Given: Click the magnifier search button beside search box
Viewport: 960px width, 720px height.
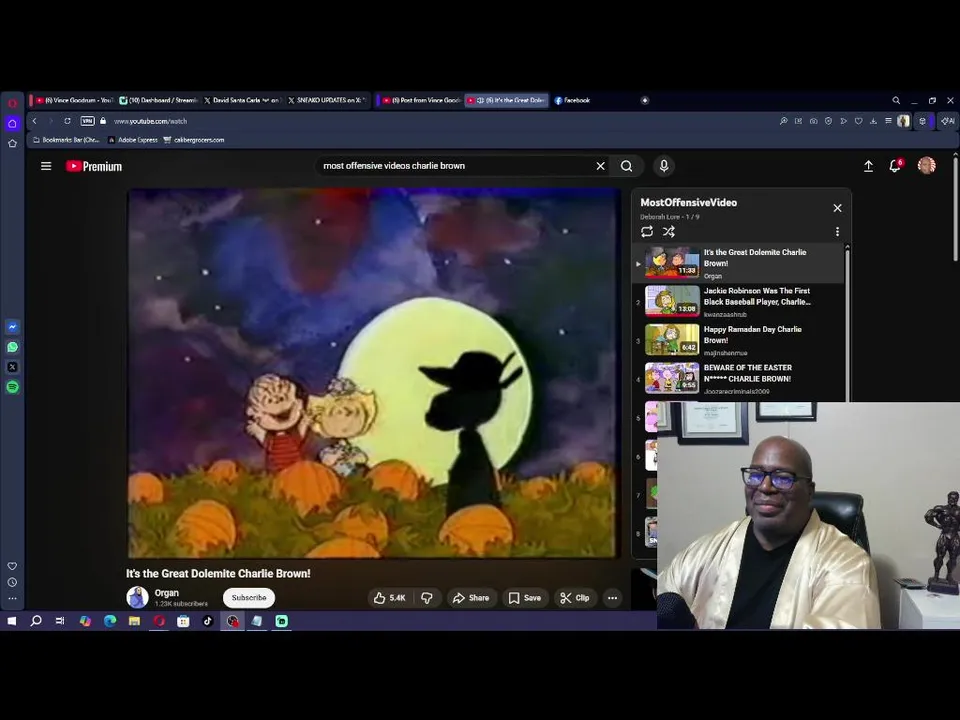Looking at the screenshot, I should tap(626, 166).
